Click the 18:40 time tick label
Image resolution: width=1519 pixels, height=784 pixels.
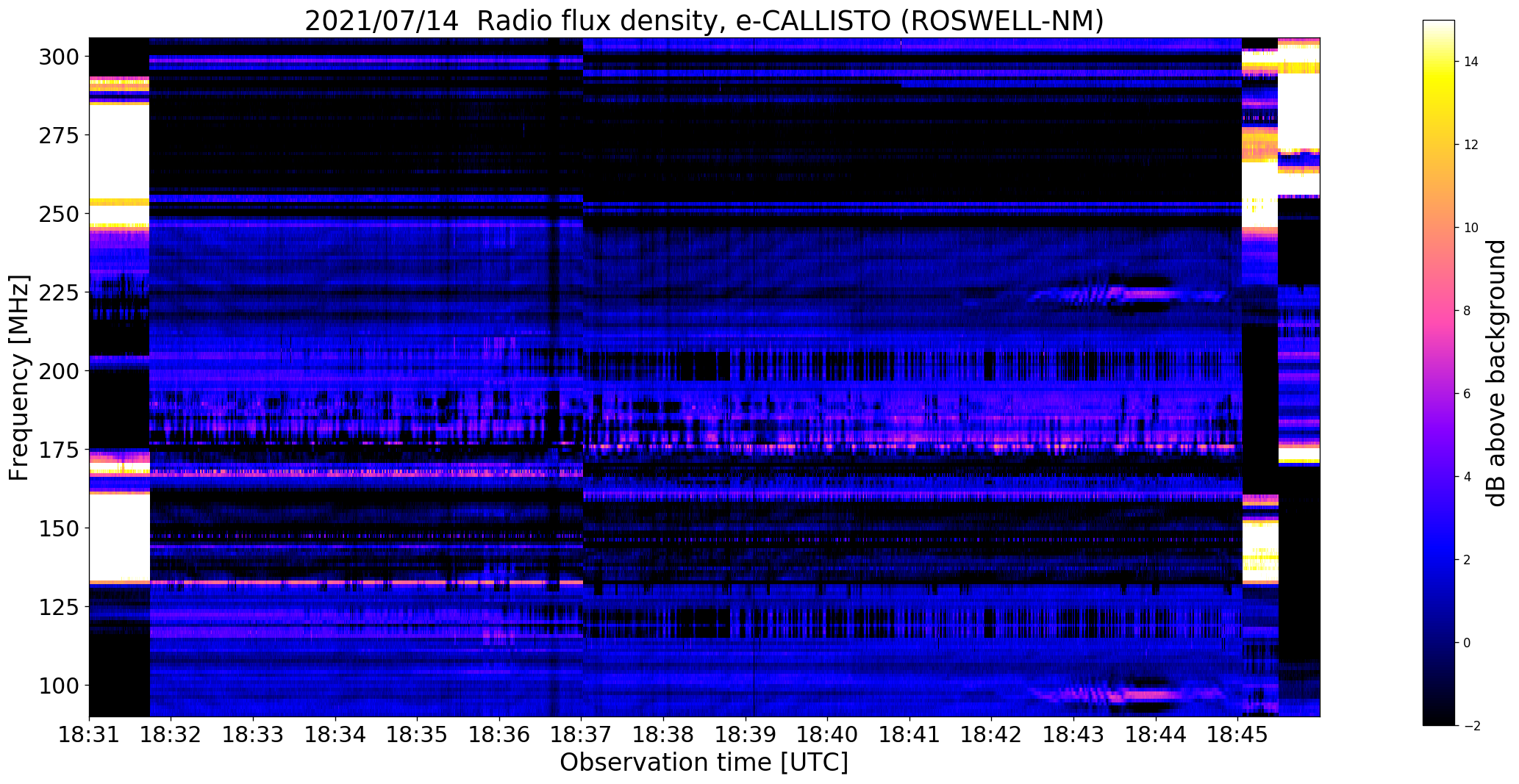(827, 735)
